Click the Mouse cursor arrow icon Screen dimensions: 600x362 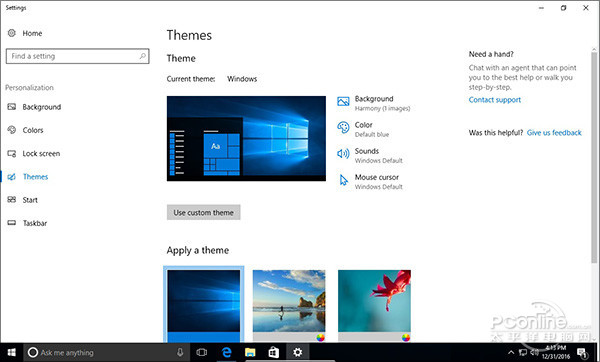pyautogui.click(x=344, y=180)
